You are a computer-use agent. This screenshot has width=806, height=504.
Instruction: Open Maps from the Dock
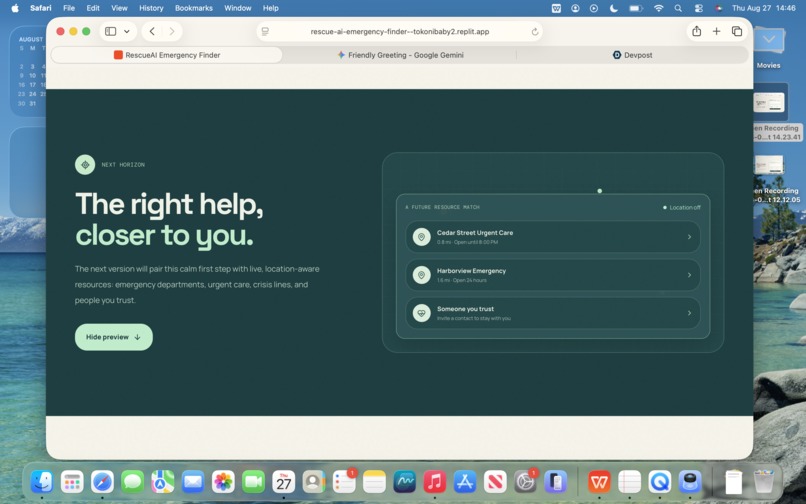pyautogui.click(x=162, y=482)
